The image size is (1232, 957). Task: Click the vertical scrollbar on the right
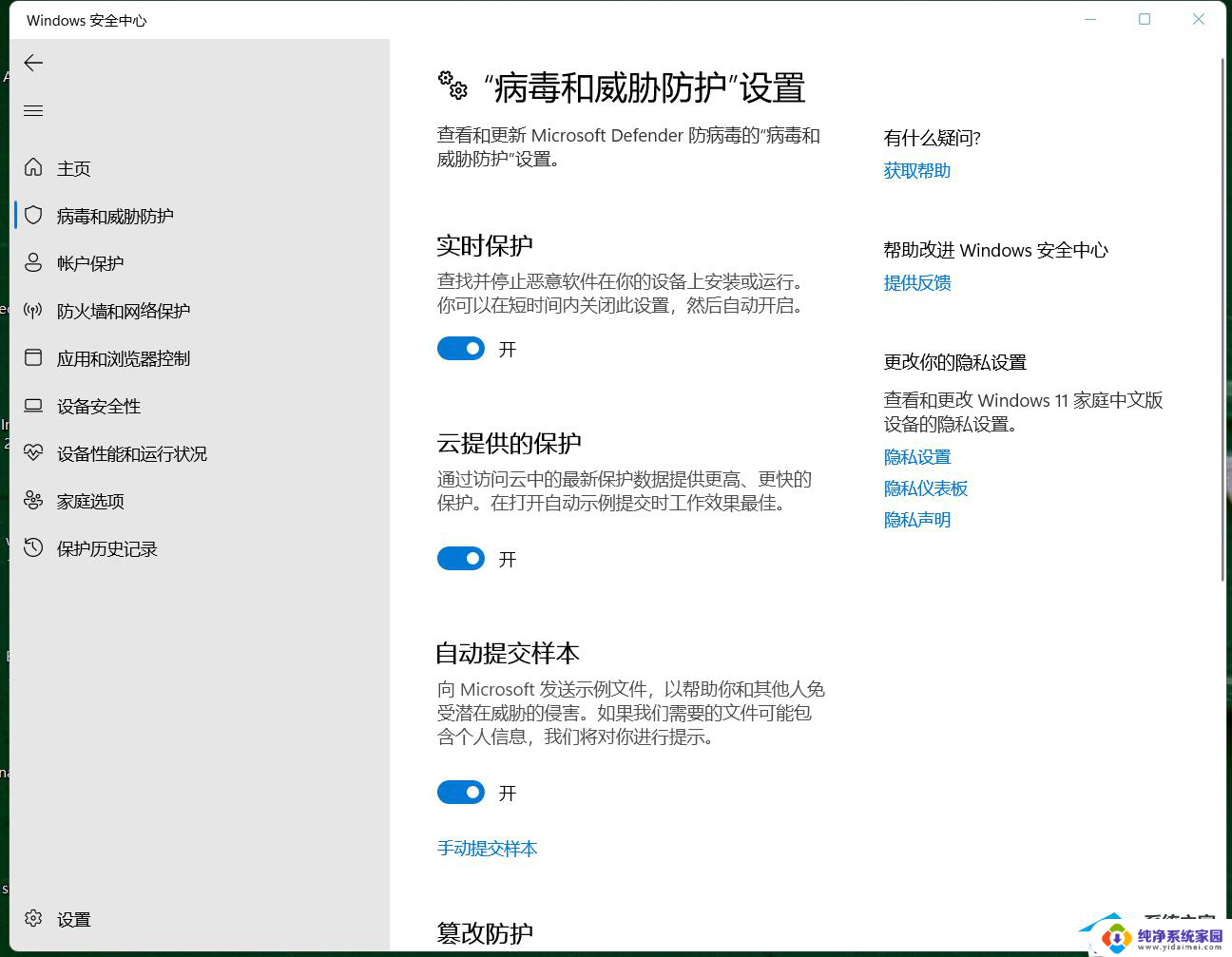1222,318
